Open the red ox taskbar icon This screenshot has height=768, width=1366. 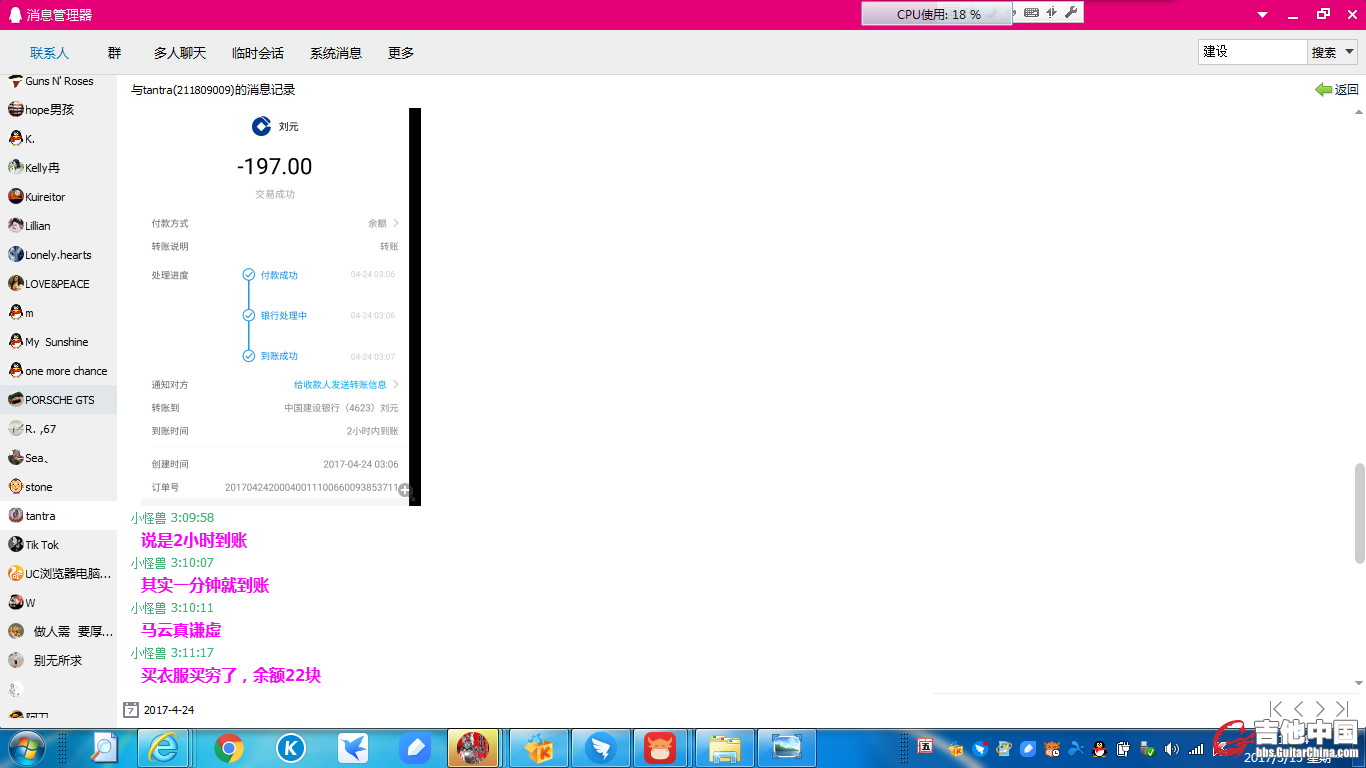pos(660,748)
